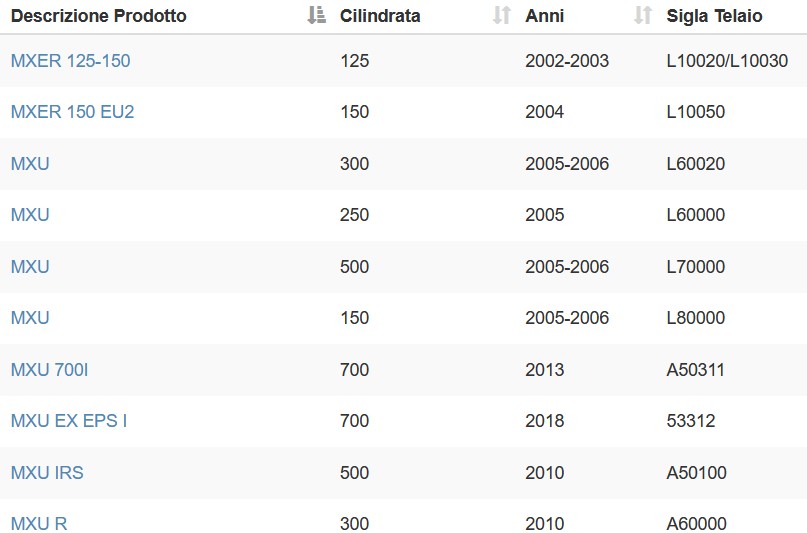Click the Sigla Telaio column header
The image size is (807, 533).
pos(714,16)
